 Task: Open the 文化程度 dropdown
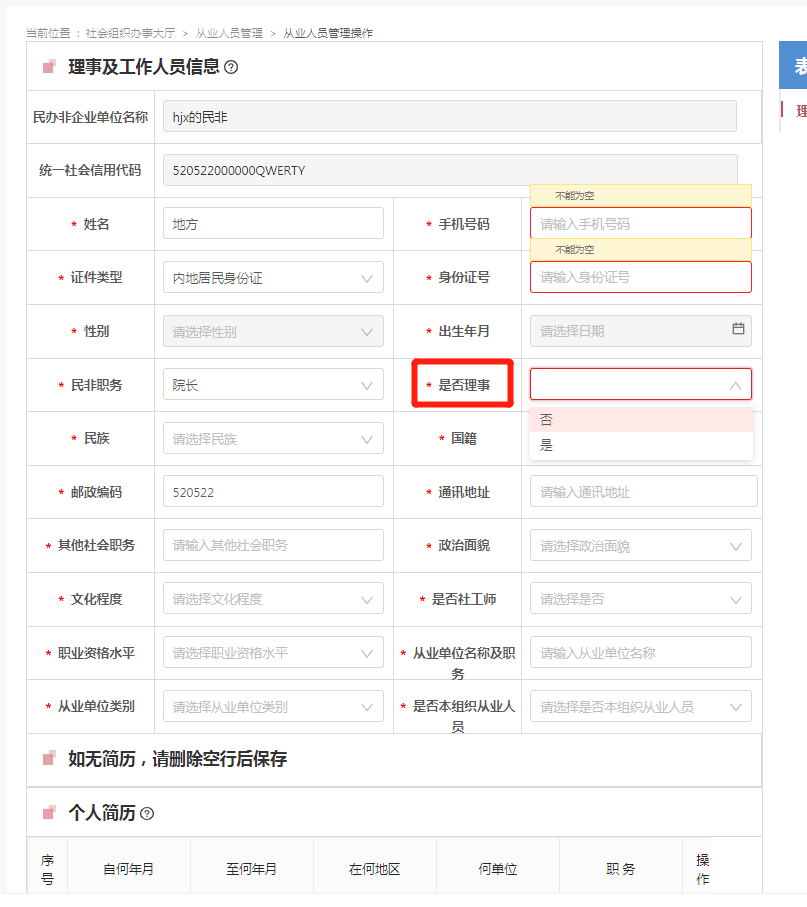point(272,599)
